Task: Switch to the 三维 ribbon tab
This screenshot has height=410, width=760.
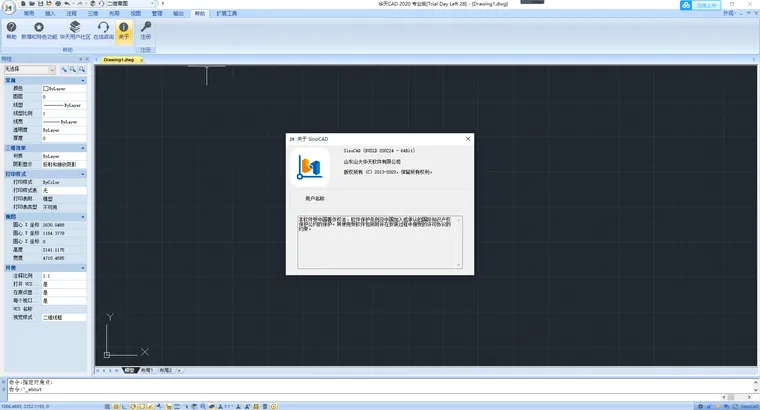Action: pos(93,14)
